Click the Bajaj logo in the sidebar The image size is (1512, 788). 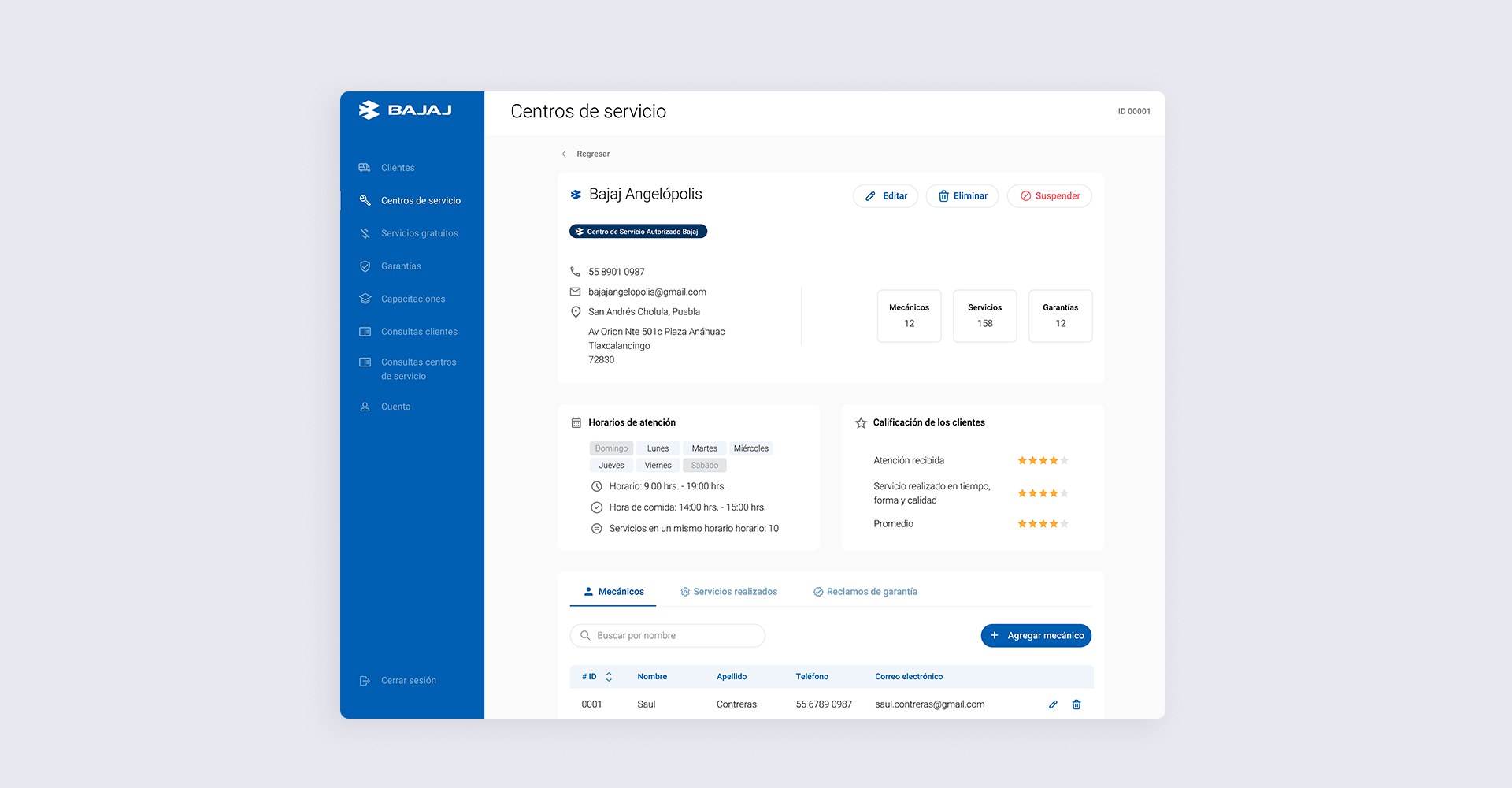(x=405, y=110)
